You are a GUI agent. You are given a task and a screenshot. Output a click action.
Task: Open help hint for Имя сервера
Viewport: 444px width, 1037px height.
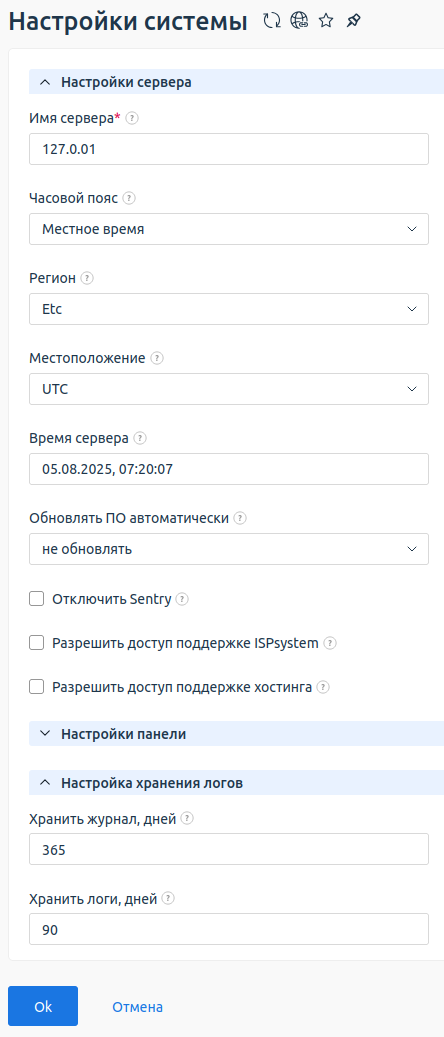pos(132,118)
